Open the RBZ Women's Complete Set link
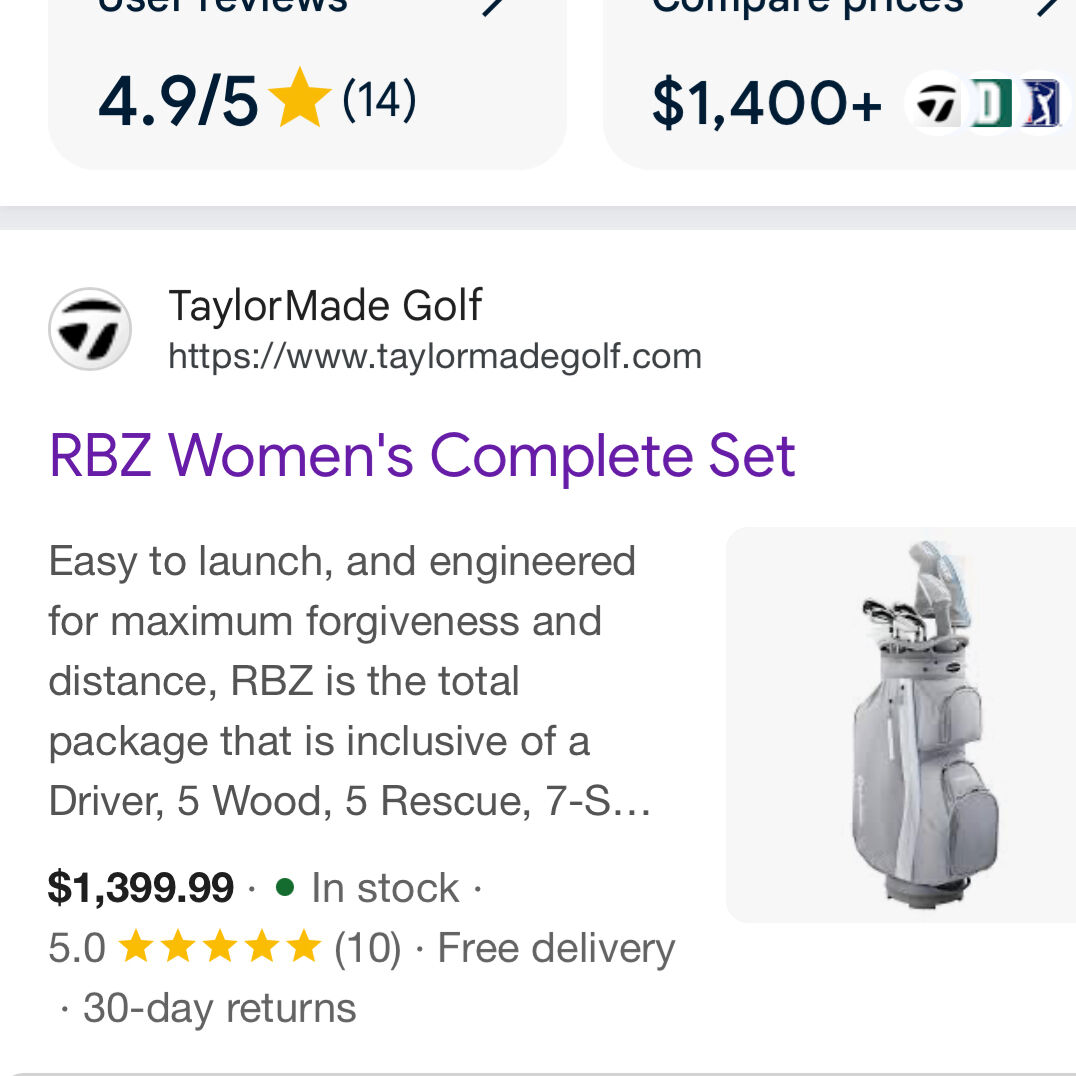Image resolution: width=1076 pixels, height=1076 pixels. coord(421,456)
